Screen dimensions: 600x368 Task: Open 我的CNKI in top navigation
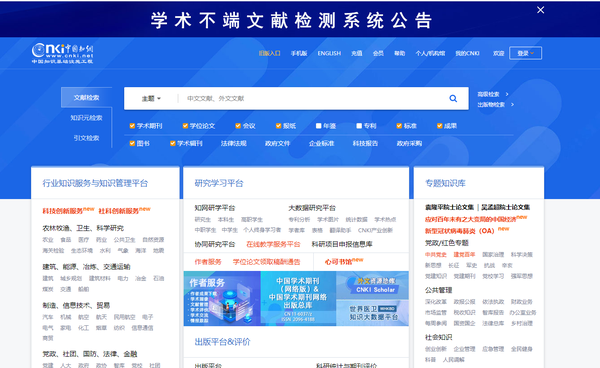pos(467,53)
